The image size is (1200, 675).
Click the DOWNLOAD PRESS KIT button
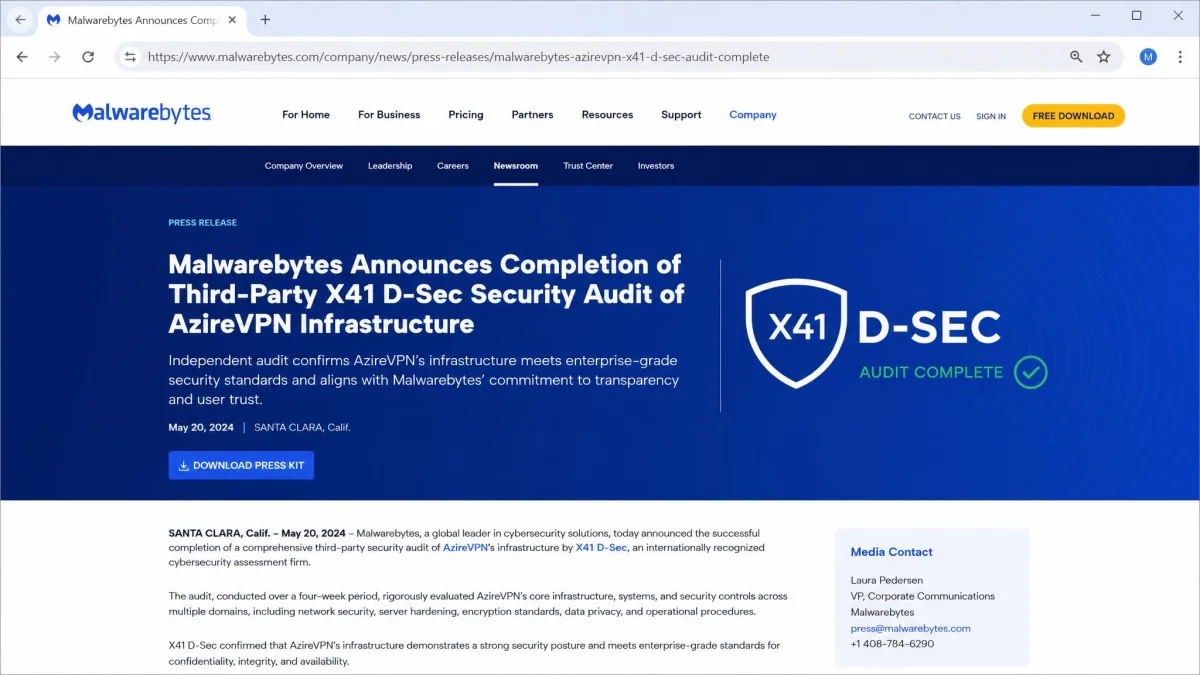tap(241, 465)
